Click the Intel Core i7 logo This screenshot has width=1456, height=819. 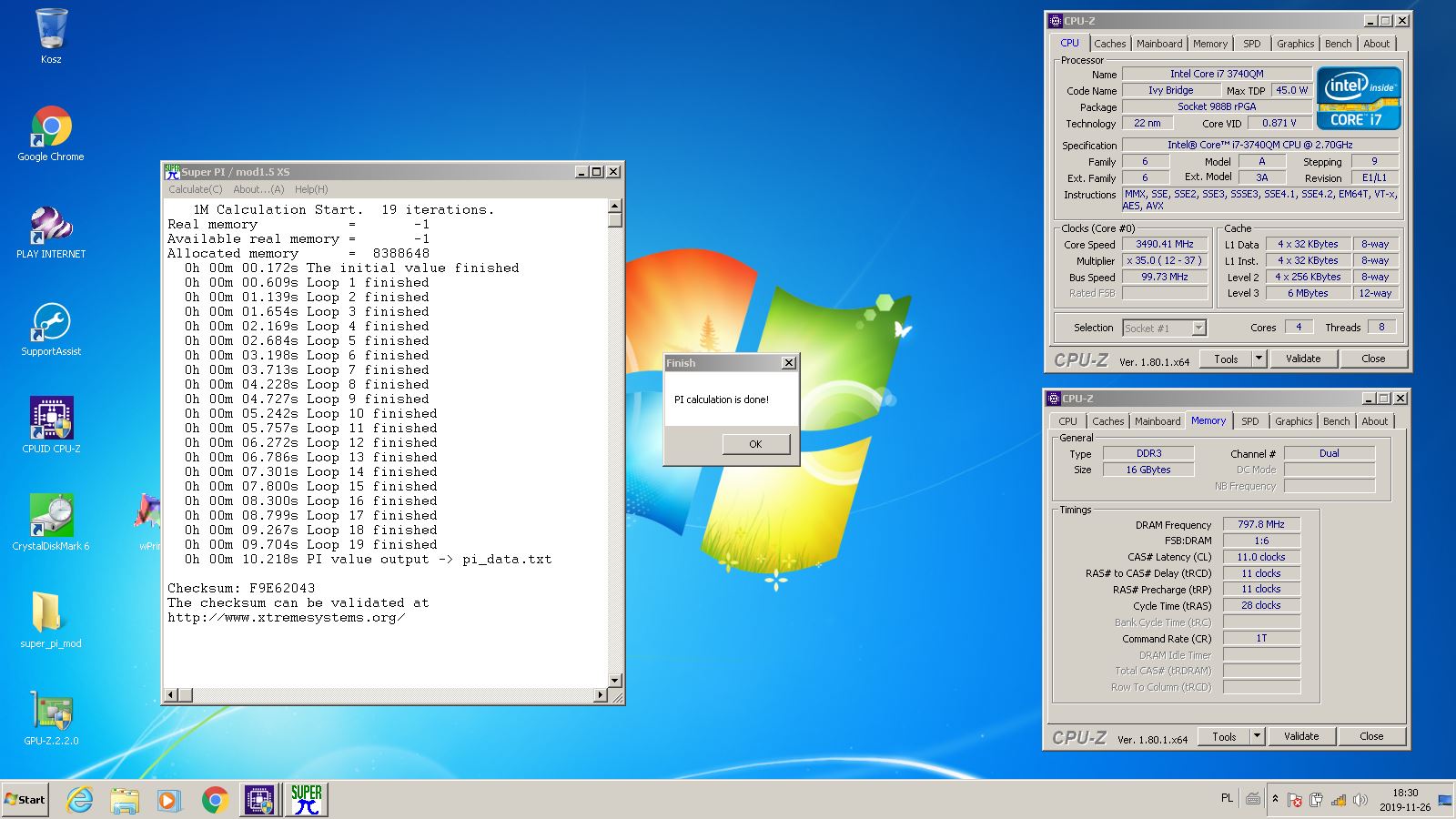coord(1359,98)
